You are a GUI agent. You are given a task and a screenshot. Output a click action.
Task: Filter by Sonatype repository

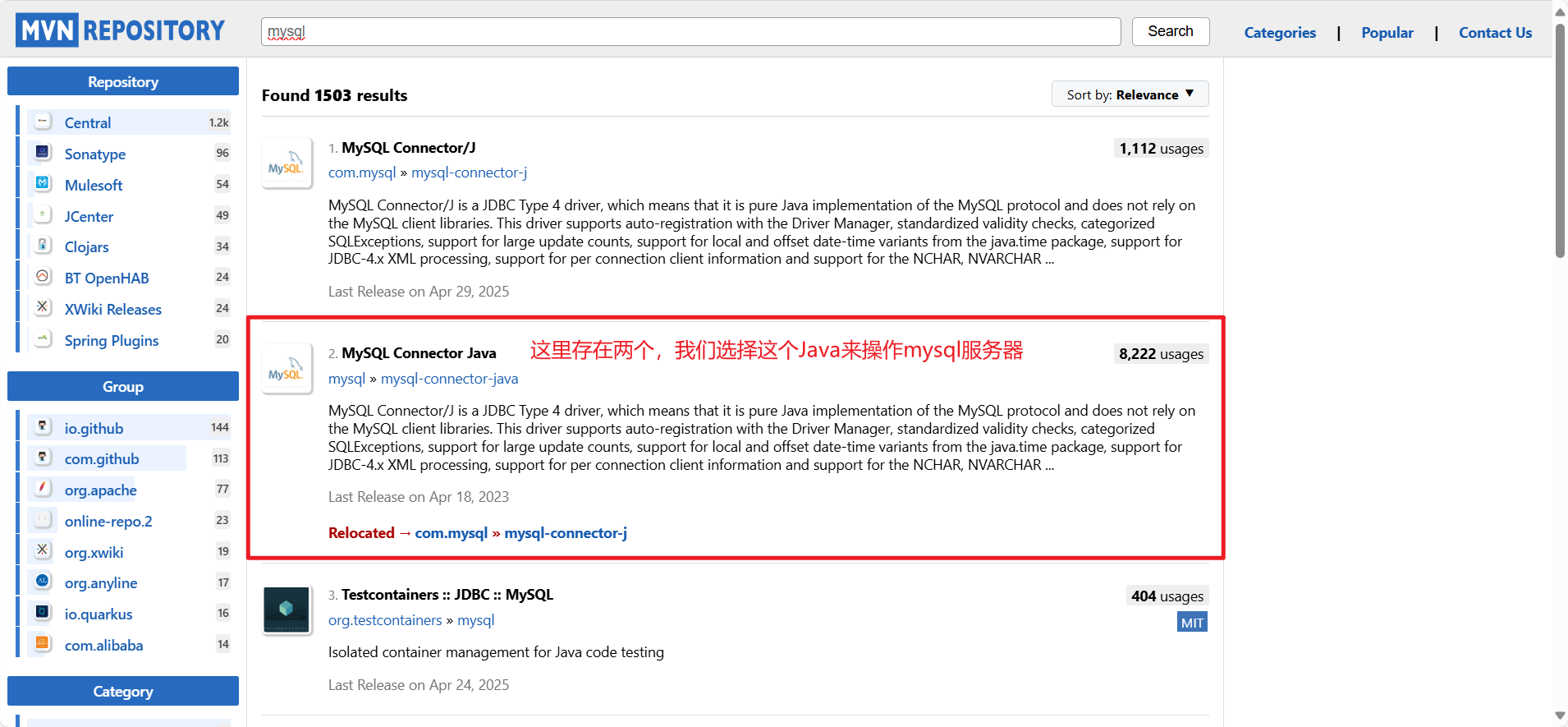(x=95, y=154)
